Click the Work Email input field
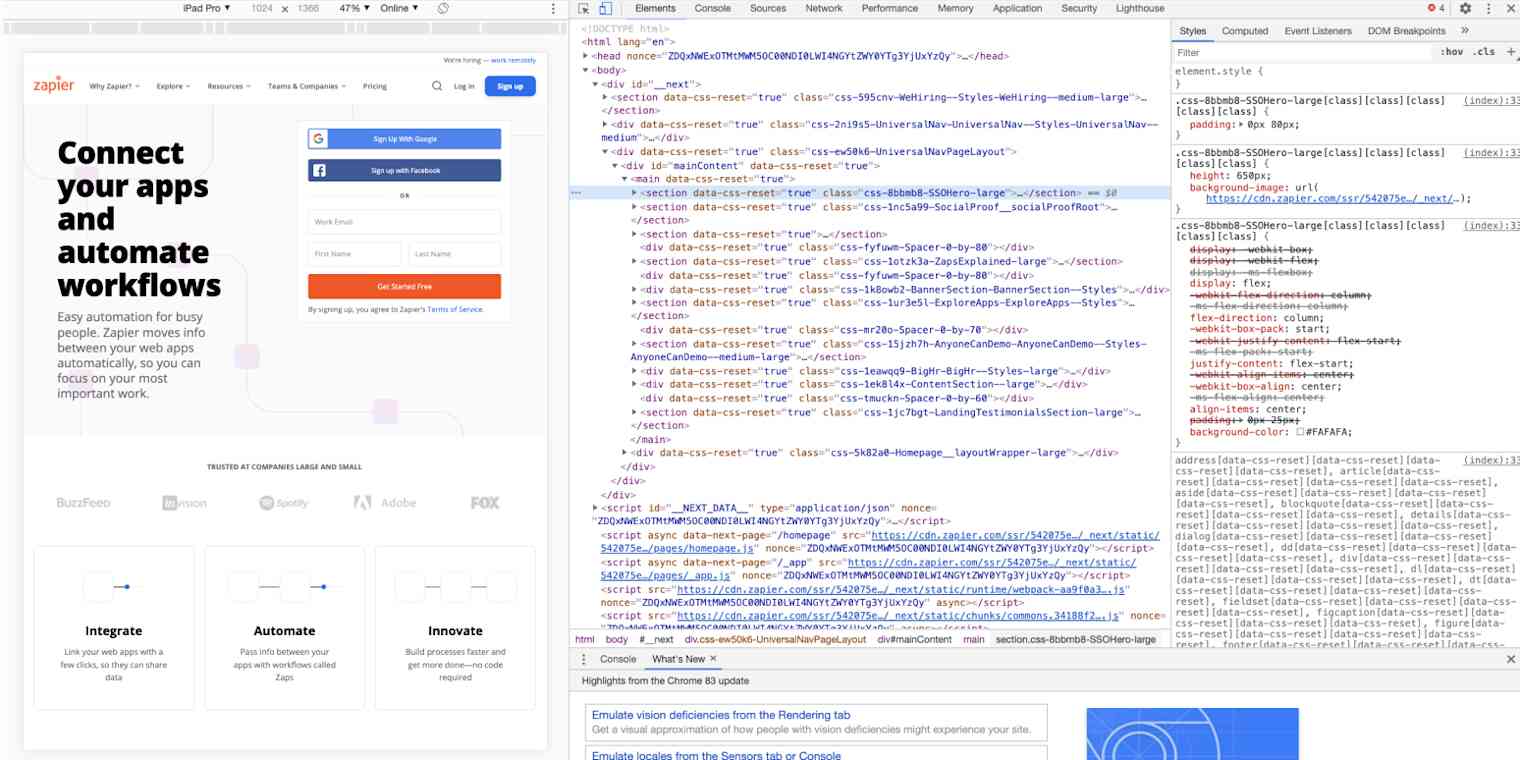Screen dimensions: 1520x760 405,222
